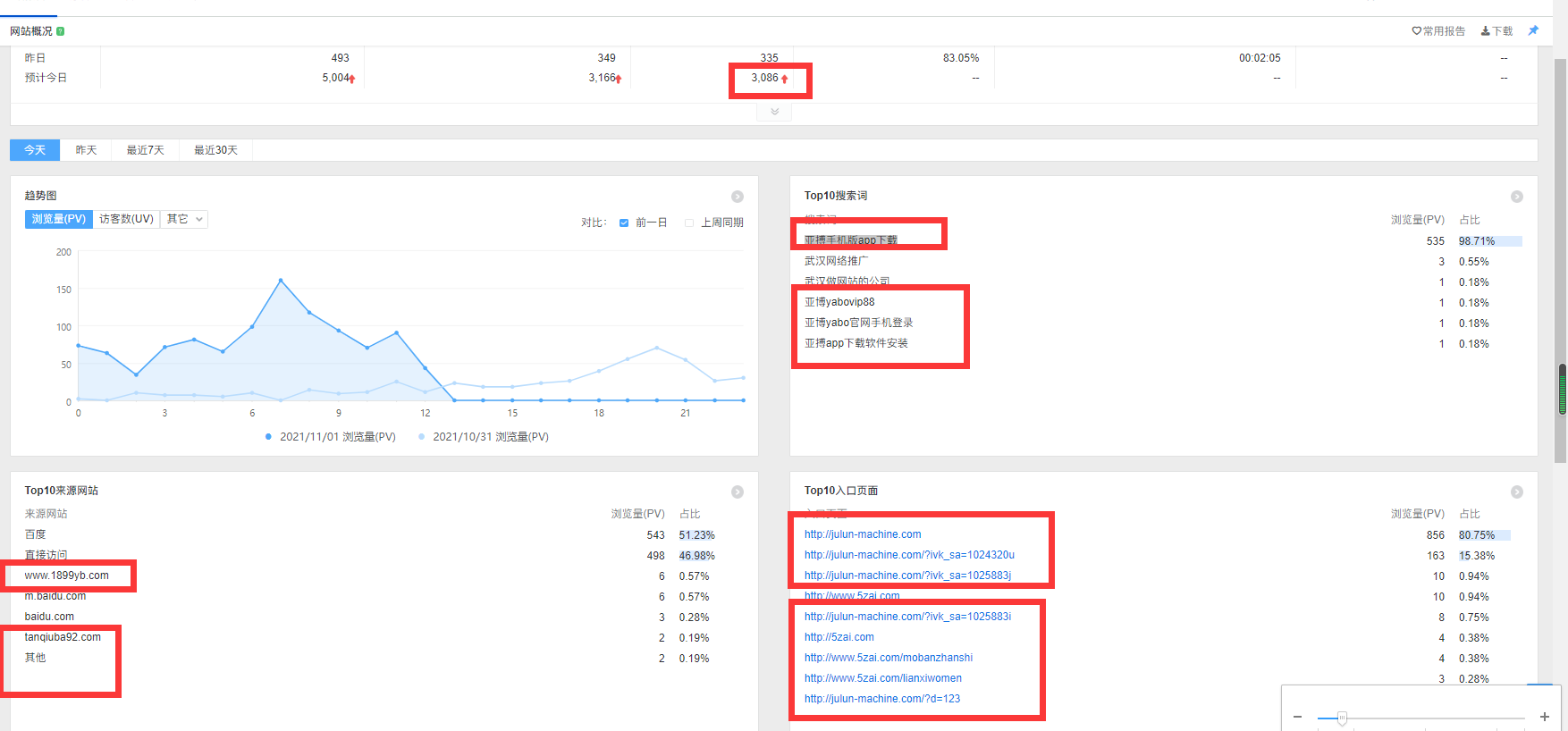Open details arrow in 趋势图 panel
Screen dimensions: 1568x731
tap(738, 197)
